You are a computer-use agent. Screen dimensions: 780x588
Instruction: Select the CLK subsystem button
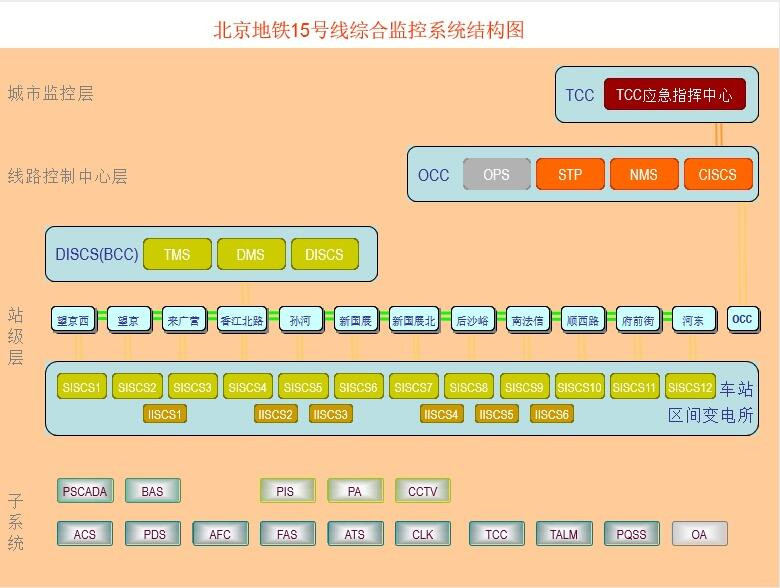(x=423, y=534)
